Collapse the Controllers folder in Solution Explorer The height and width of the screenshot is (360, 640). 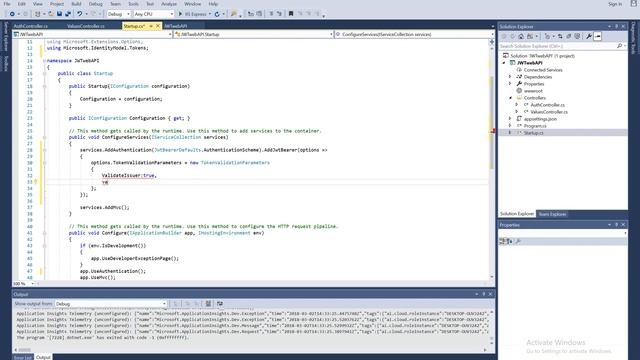coord(510,98)
